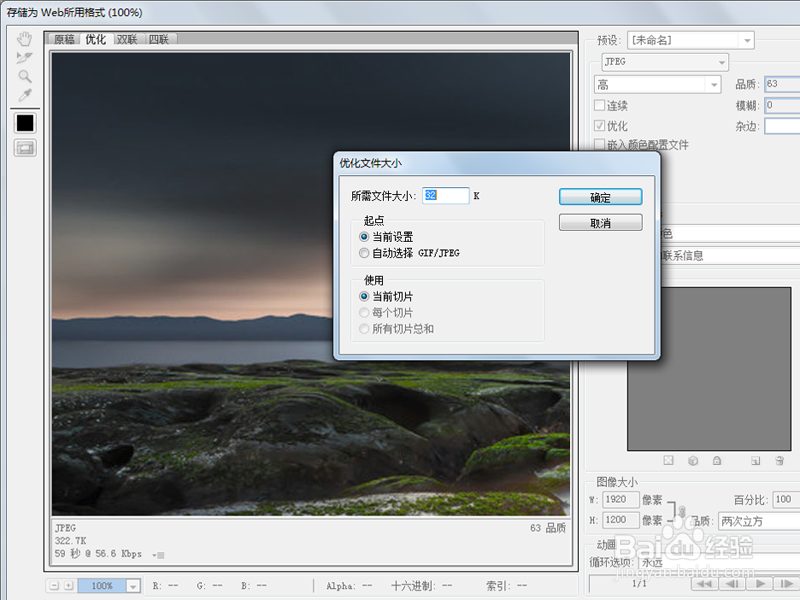Select the Slice Select tool
The height and width of the screenshot is (600, 800).
[24, 58]
